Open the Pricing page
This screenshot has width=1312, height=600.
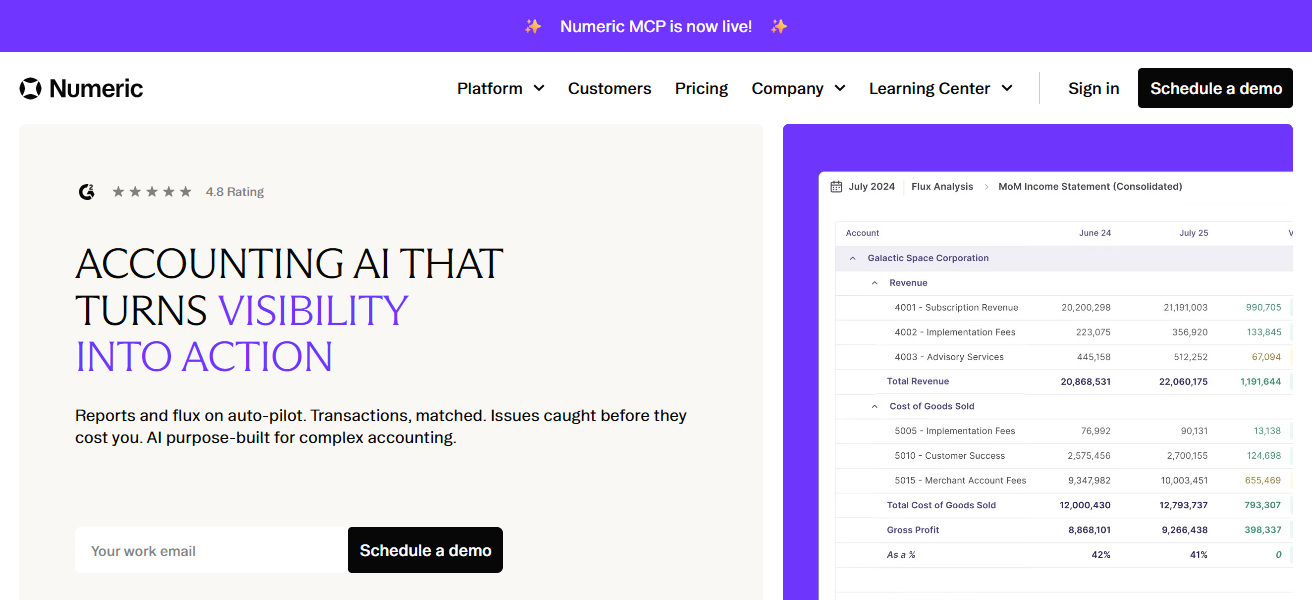coord(701,88)
